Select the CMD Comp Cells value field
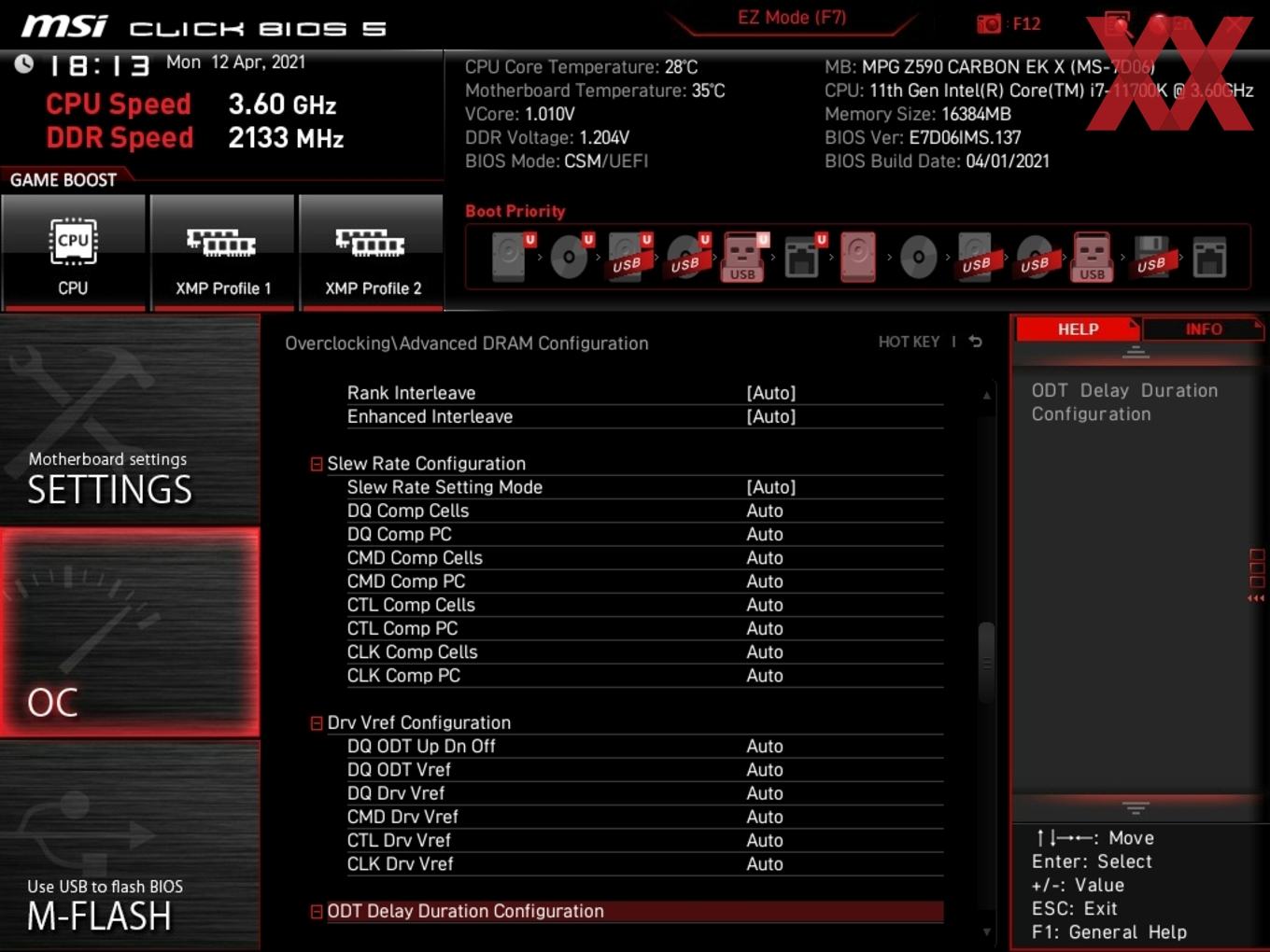The width and height of the screenshot is (1270, 952). tap(765, 558)
